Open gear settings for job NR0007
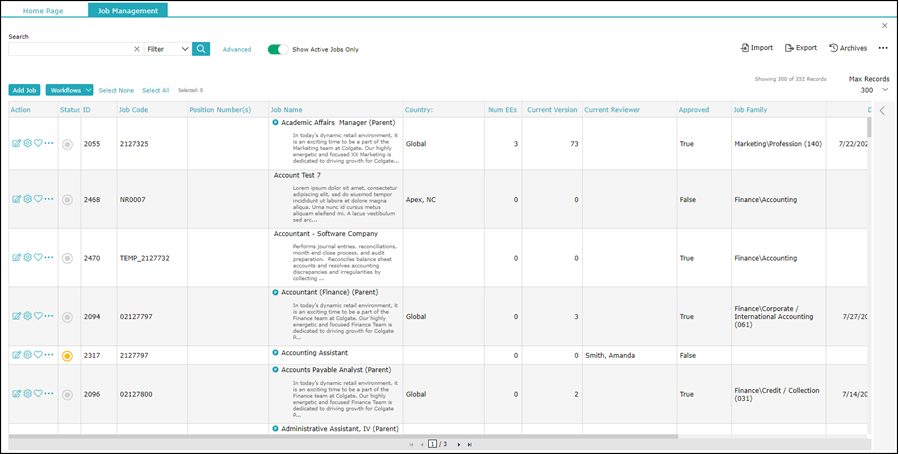 coord(28,199)
